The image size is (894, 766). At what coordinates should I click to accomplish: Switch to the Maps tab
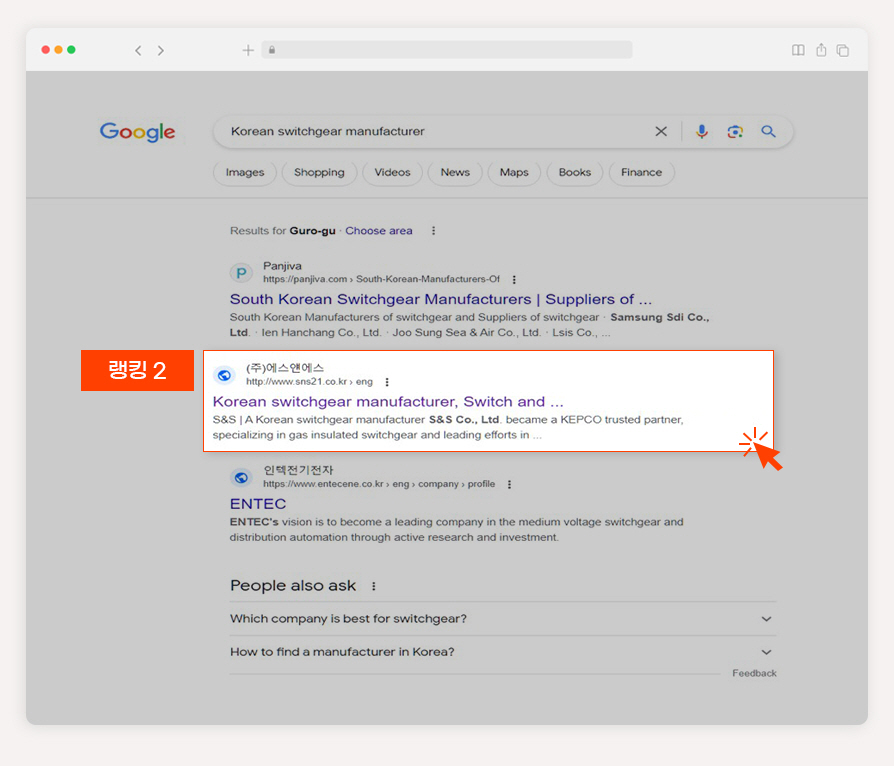point(514,172)
